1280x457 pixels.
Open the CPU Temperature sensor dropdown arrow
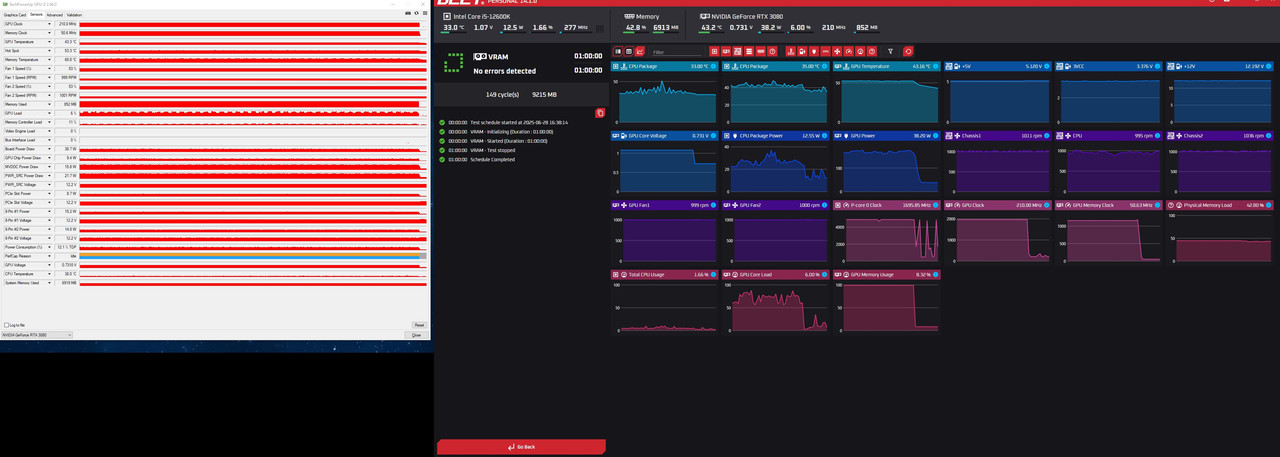coord(49,274)
